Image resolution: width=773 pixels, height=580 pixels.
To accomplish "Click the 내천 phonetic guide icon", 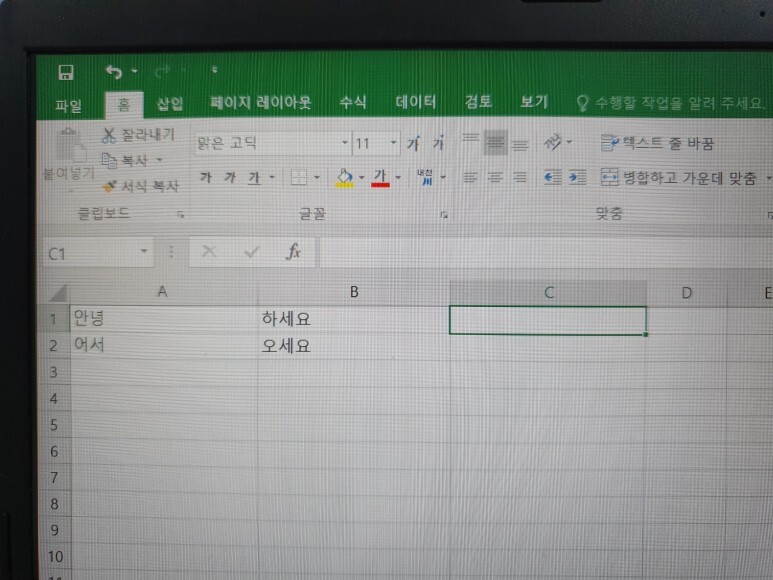I will tap(425, 177).
